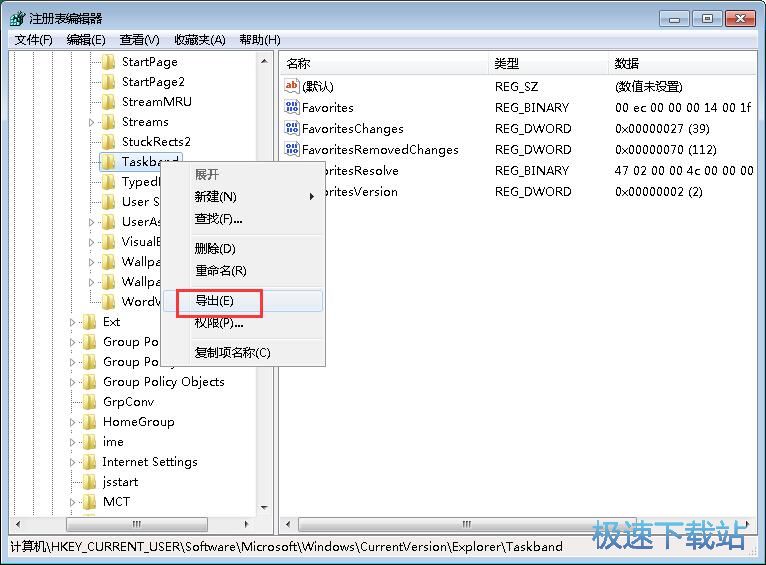Screen dimensions: 766x565
Task: Click the Favorites binary value icon
Action: (292, 107)
